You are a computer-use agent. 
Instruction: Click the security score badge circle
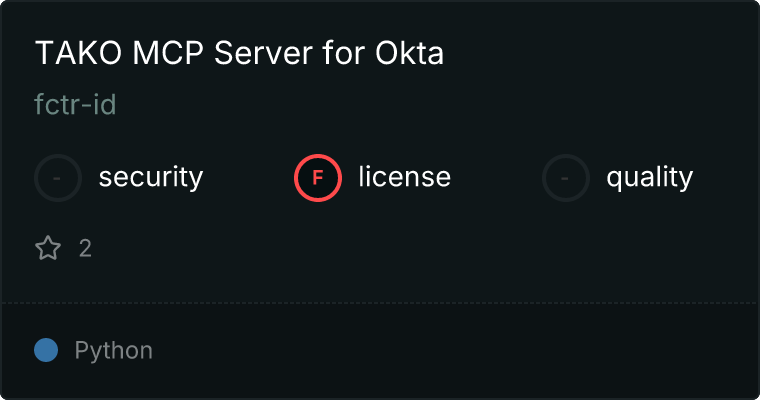(x=58, y=178)
